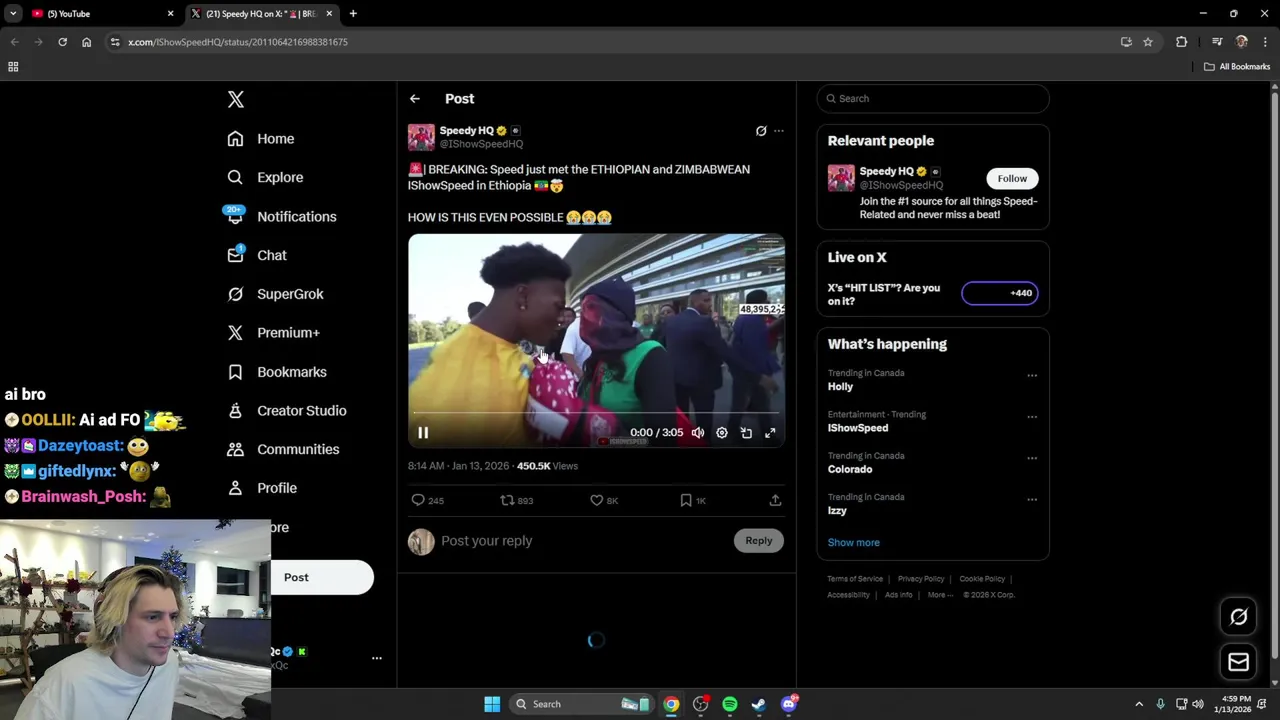Seek on the video progress bar

tap(596, 412)
